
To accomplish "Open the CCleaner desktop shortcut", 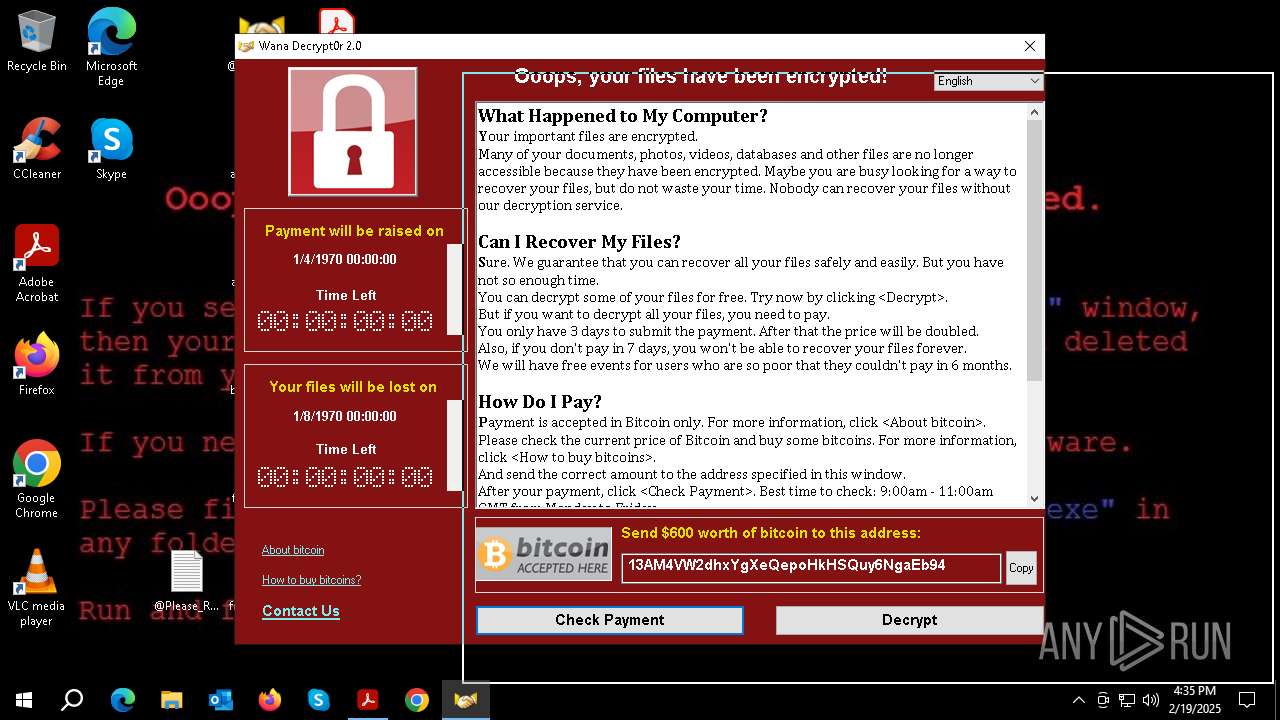I will (x=37, y=149).
